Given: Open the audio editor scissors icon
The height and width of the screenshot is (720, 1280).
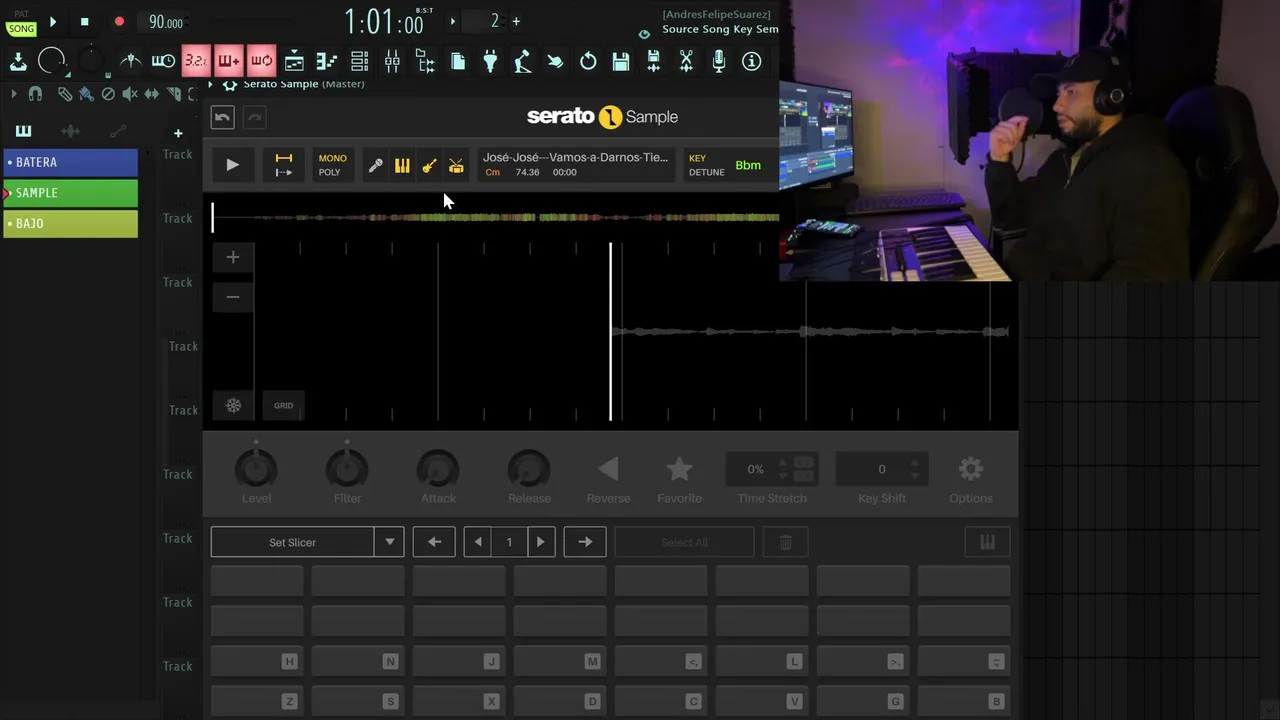Looking at the screenshot, I should click(x=686, y=61).
